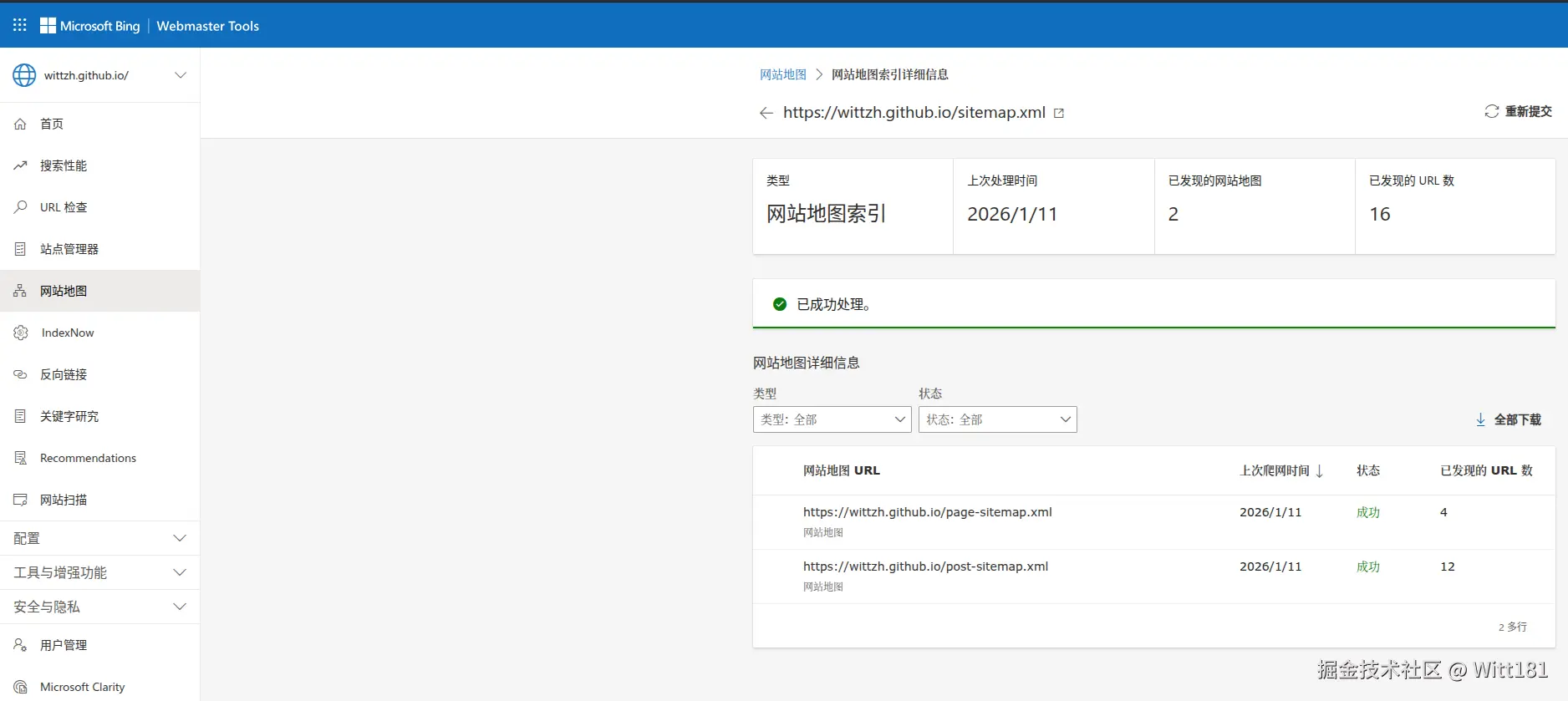Click the document icon beside 站点管理器
Viewport: 1568px width, 701px height.
tap(20, 249)
